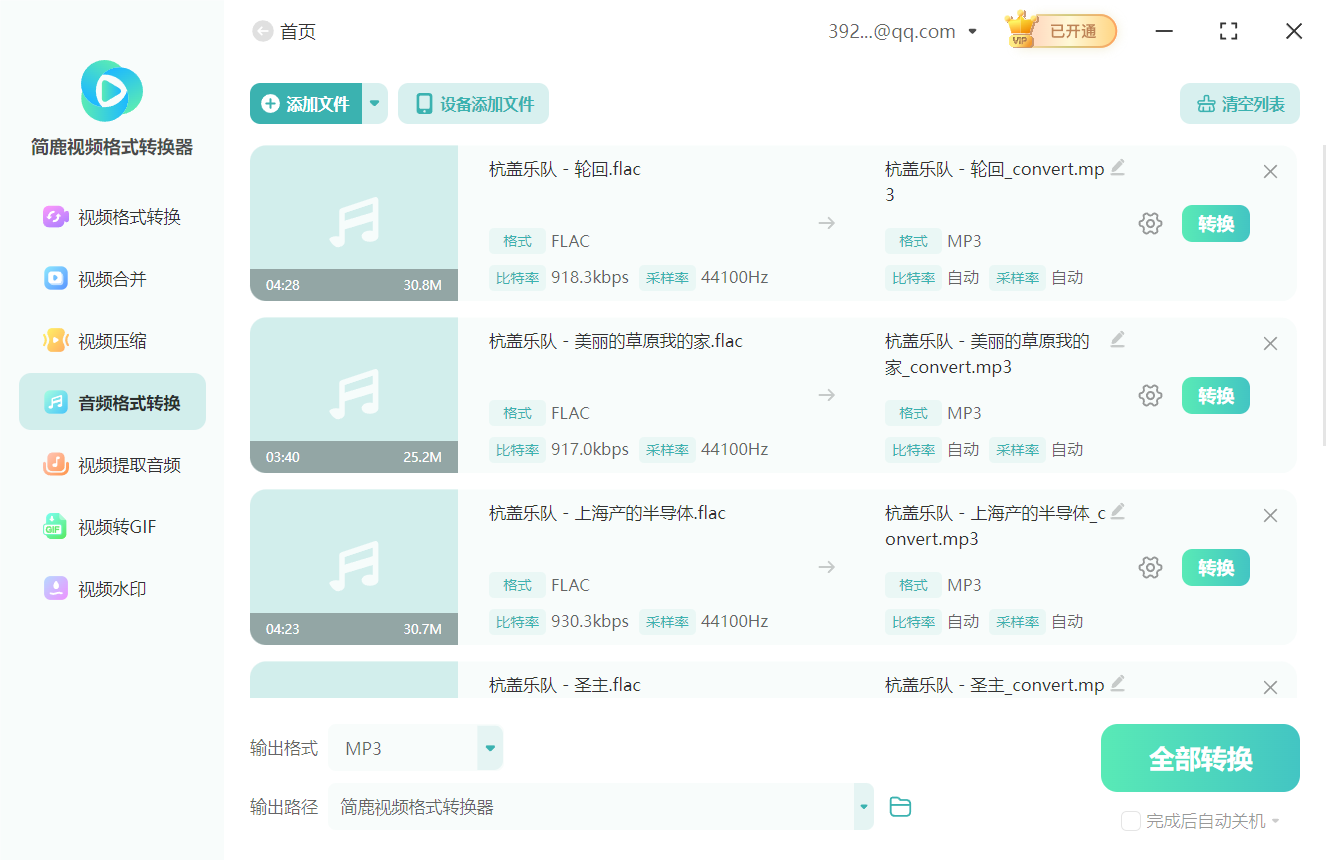Click the 清空列表 clear list button
Viewport: 1326px width, 860px height.
1239,104
